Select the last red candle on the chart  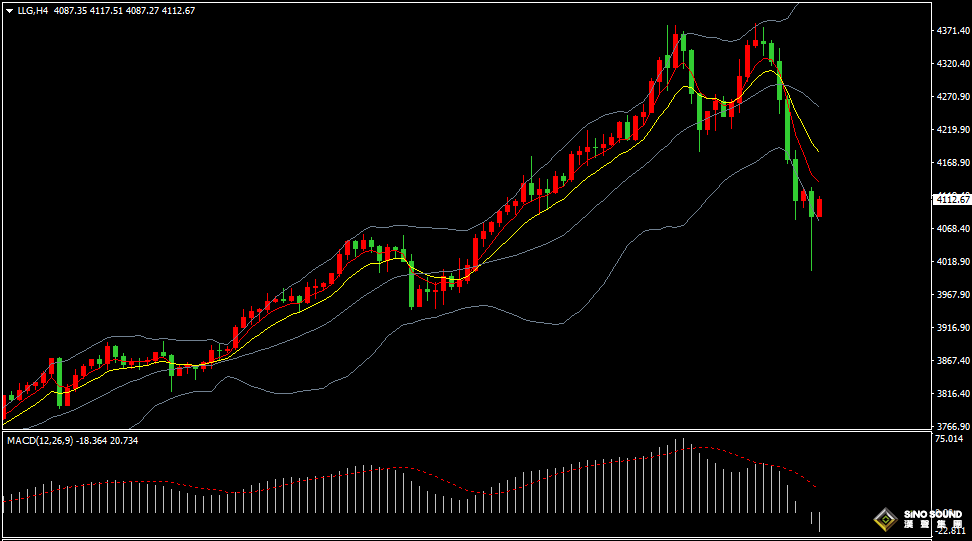(x=820, y=208)
